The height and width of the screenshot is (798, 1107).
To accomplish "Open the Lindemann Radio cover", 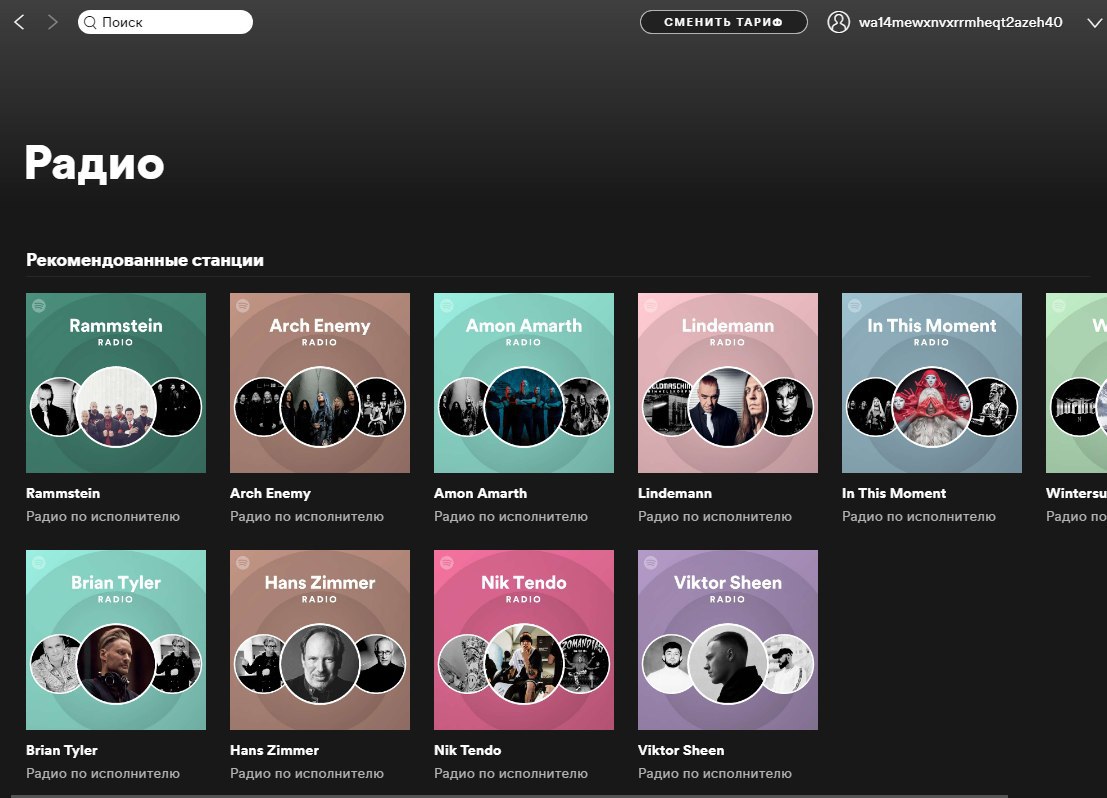I will (x=728, y=383).
